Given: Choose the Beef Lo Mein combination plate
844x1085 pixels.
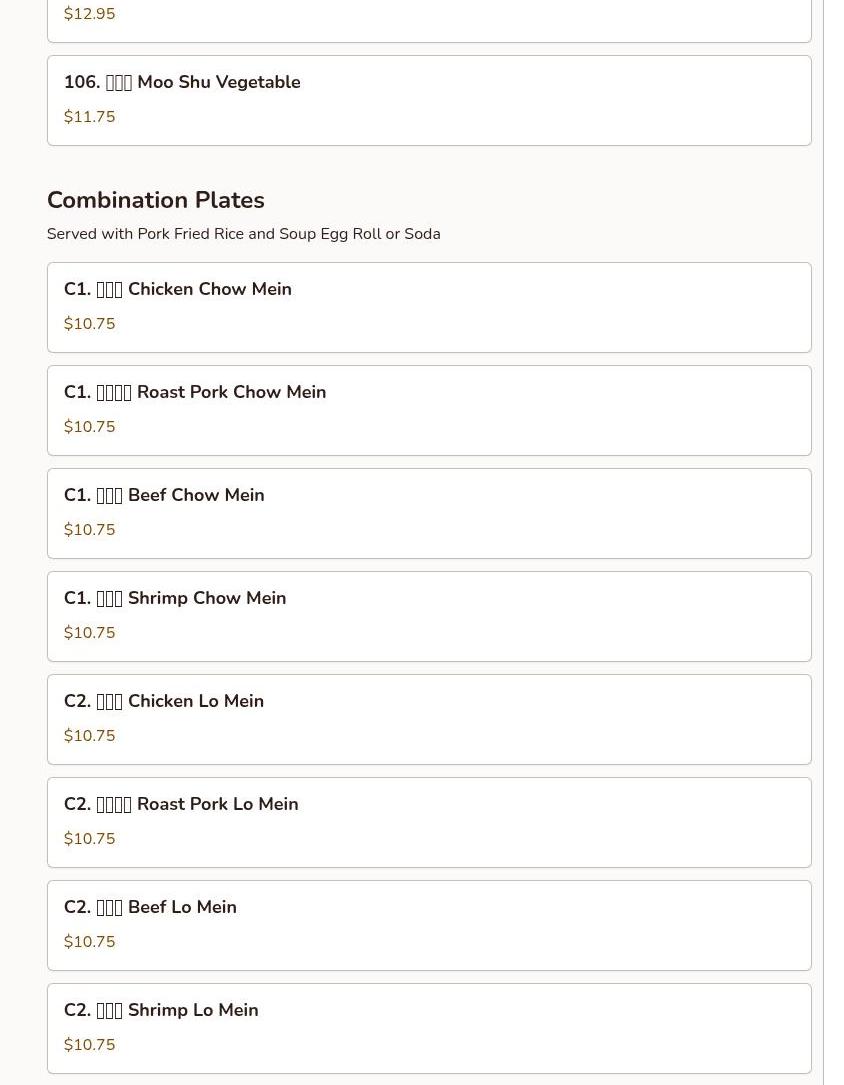Looking at the screenshot, I should (x=428, y=925).
